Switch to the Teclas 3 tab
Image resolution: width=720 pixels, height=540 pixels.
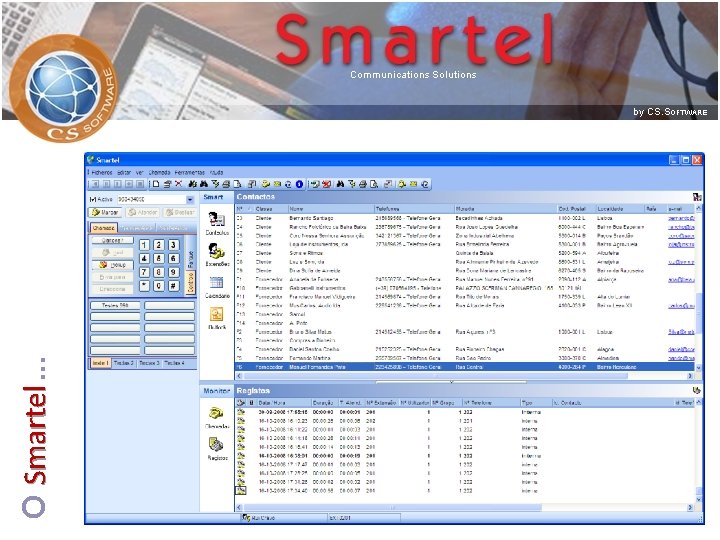coord(149,363)
